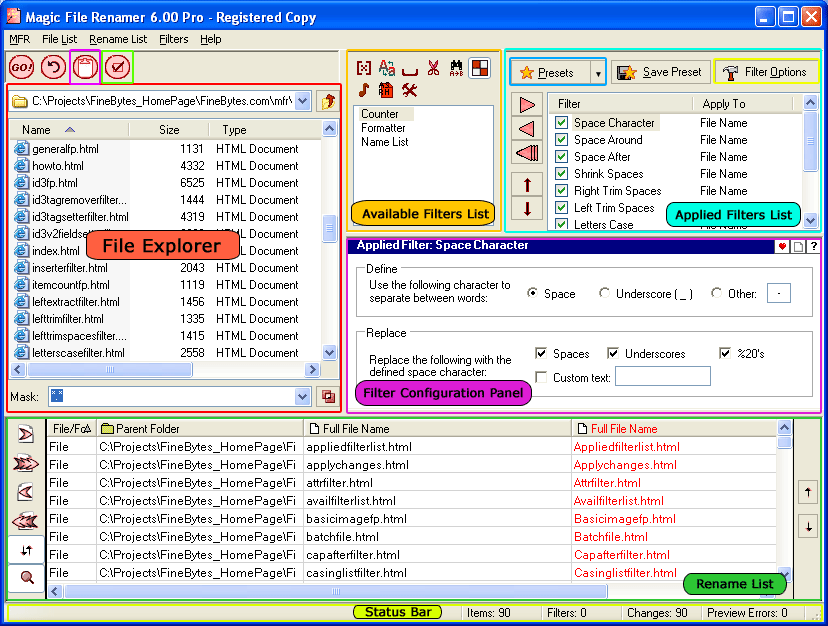Move applied filter down with red arrow
The image size is (828, 626).
click(x=527, y=209)
